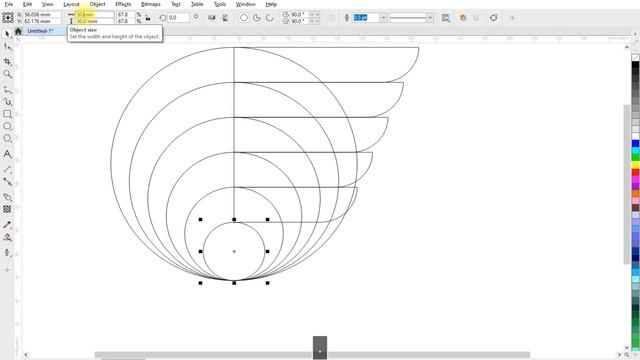Click the change direction arc icon
The width and height of the screenshot is (640, 360).
tap(331, 18)
